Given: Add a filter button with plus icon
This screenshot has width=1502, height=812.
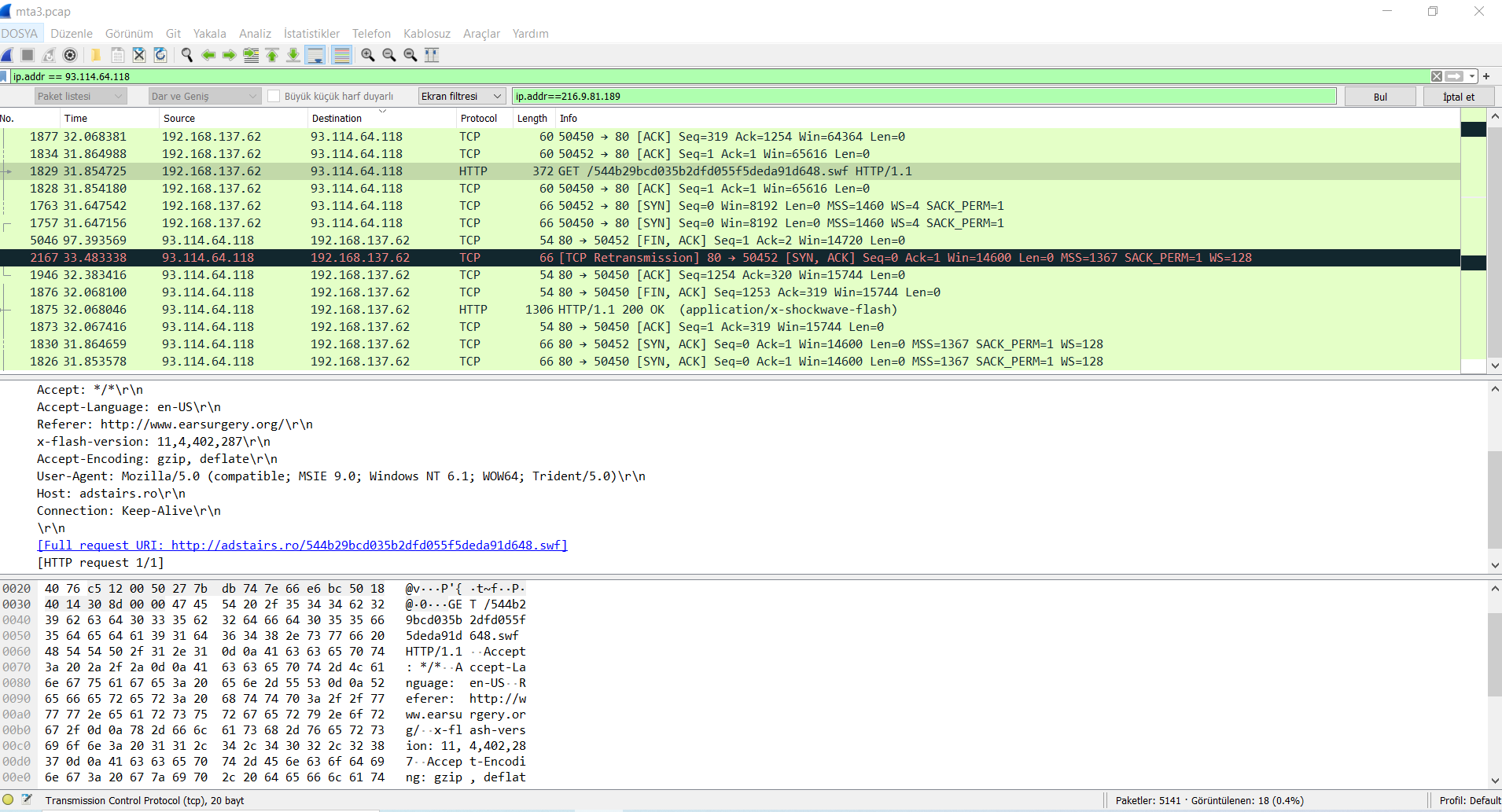Looking at the screenshot, I should point(1486,76).
